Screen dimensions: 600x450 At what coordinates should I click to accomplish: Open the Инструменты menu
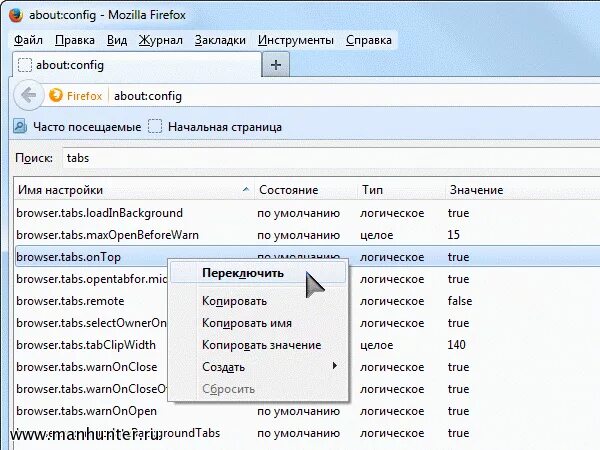tap(296, 40)
